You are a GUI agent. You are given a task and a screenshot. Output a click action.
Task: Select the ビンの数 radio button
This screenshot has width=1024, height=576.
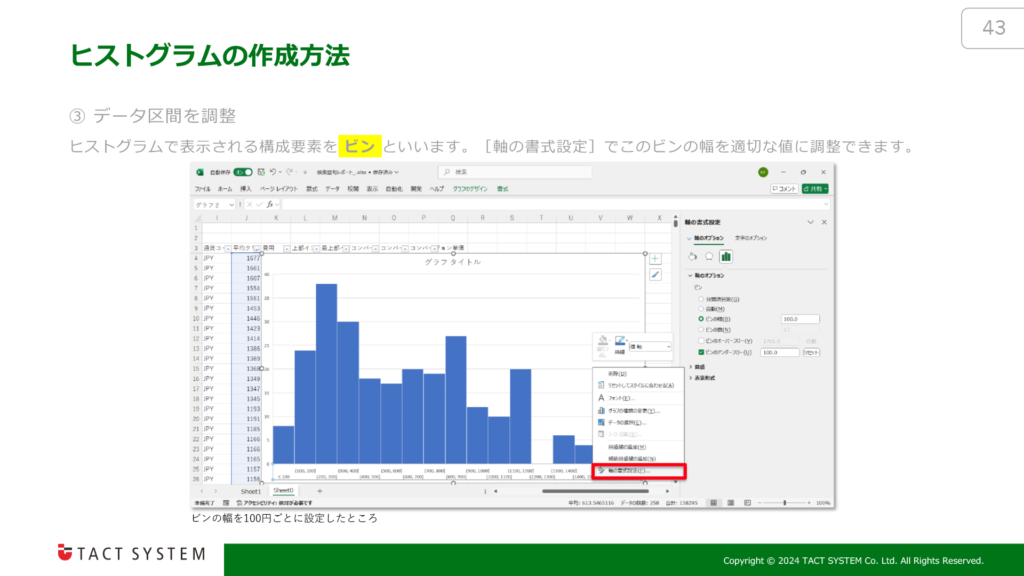click(x=701, y=330)
